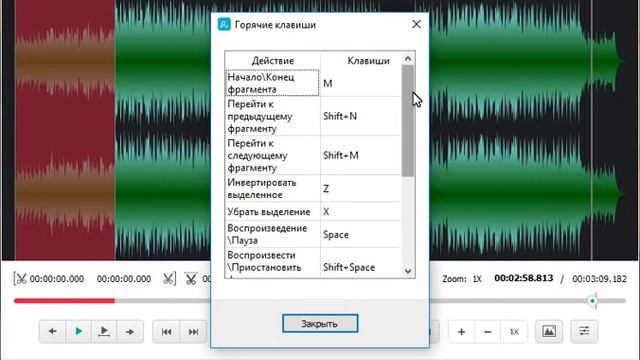Click the Zoom: 1X label
This screenshot has width=640, height=360.
coord(462,279)
